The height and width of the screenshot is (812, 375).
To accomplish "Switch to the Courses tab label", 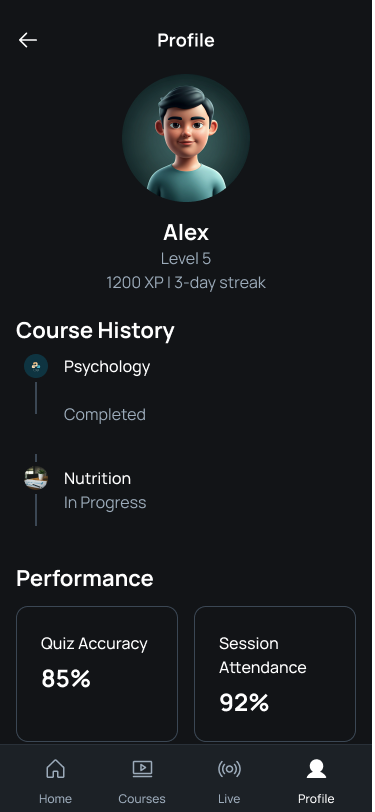I will [142, 799].
